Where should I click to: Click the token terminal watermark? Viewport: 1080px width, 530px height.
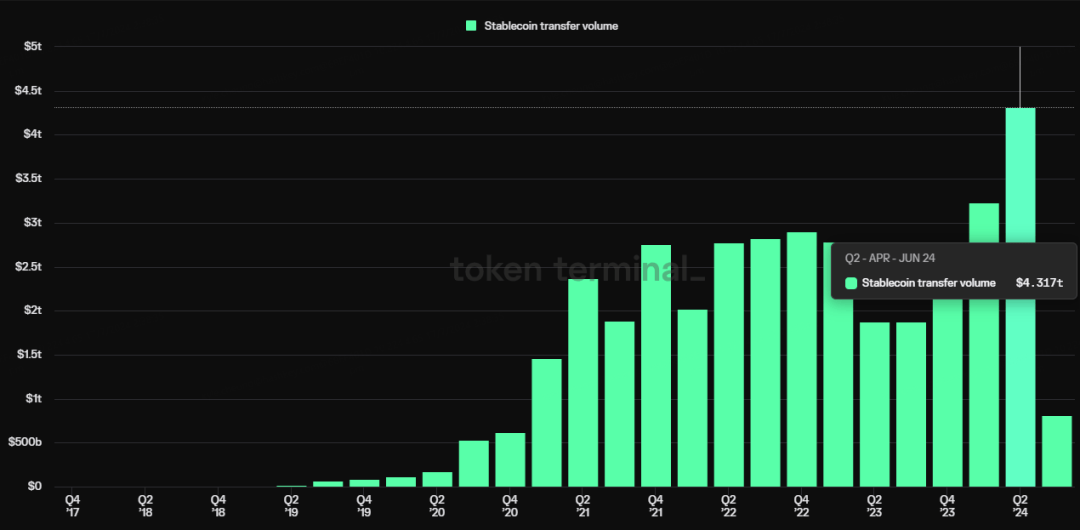578,269
